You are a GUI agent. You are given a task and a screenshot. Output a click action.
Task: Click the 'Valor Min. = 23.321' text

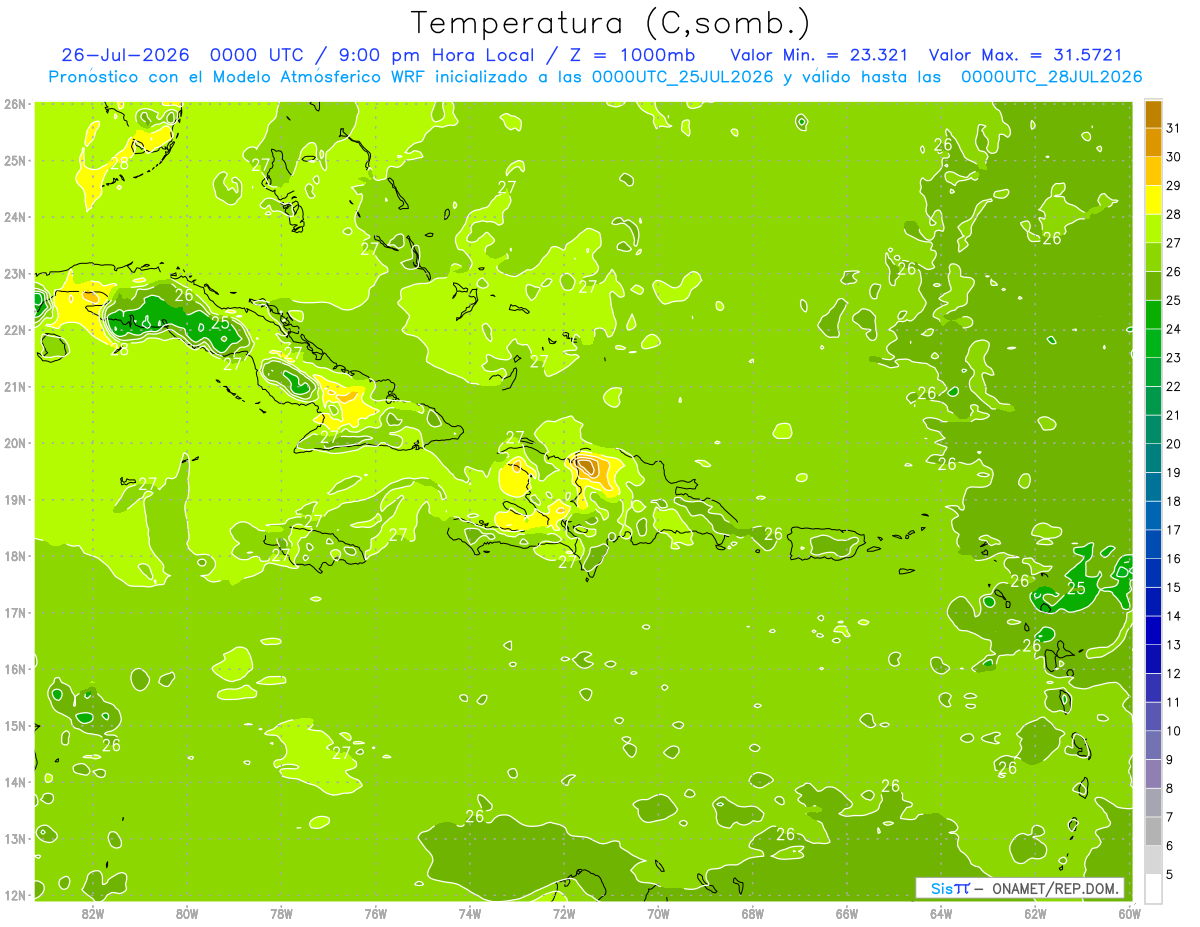point(819,54)
